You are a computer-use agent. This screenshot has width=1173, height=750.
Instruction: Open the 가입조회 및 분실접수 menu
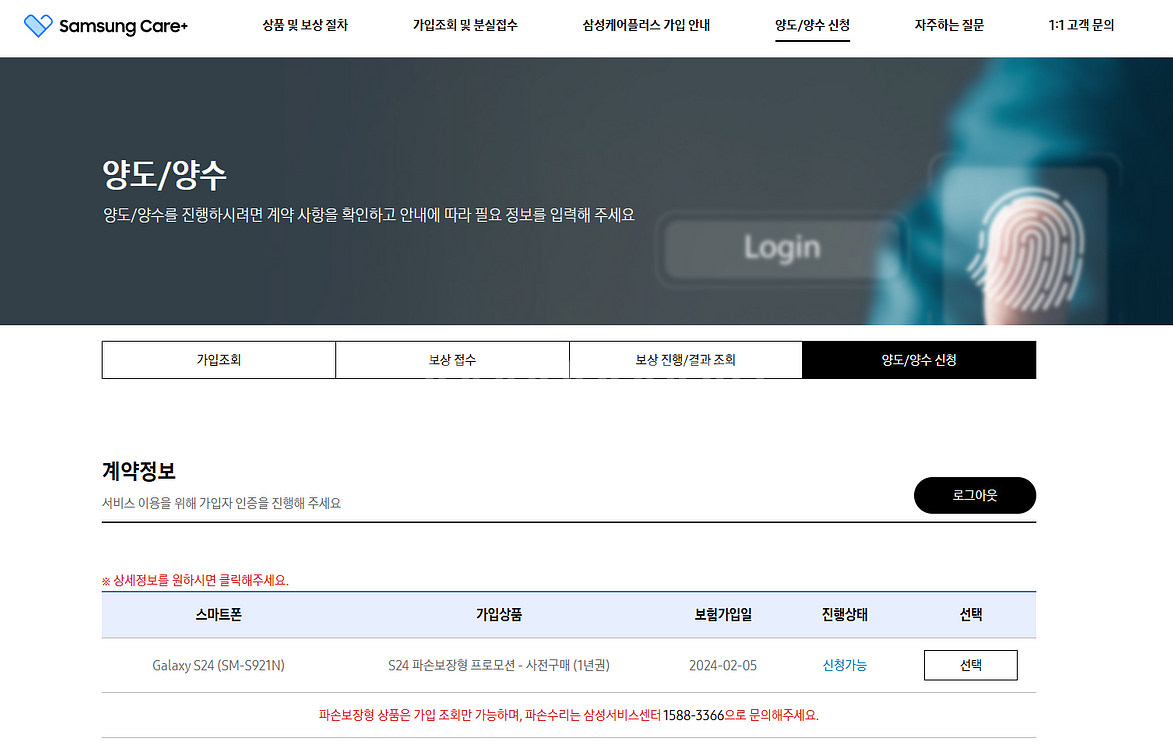465,25
